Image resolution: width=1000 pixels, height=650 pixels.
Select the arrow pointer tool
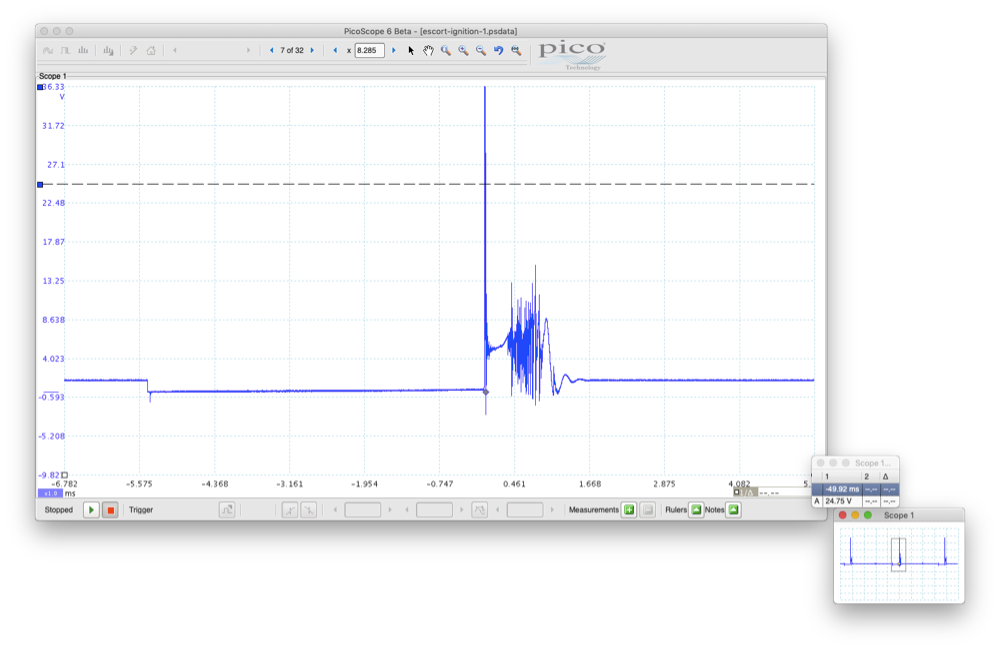coord(411,50)
